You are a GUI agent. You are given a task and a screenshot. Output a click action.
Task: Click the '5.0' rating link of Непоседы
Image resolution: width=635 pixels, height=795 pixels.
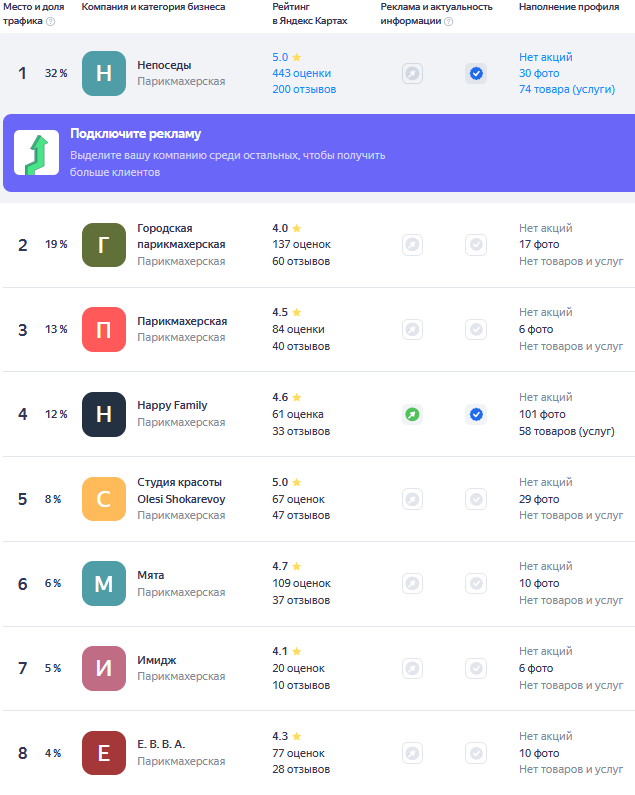(280, 57)
